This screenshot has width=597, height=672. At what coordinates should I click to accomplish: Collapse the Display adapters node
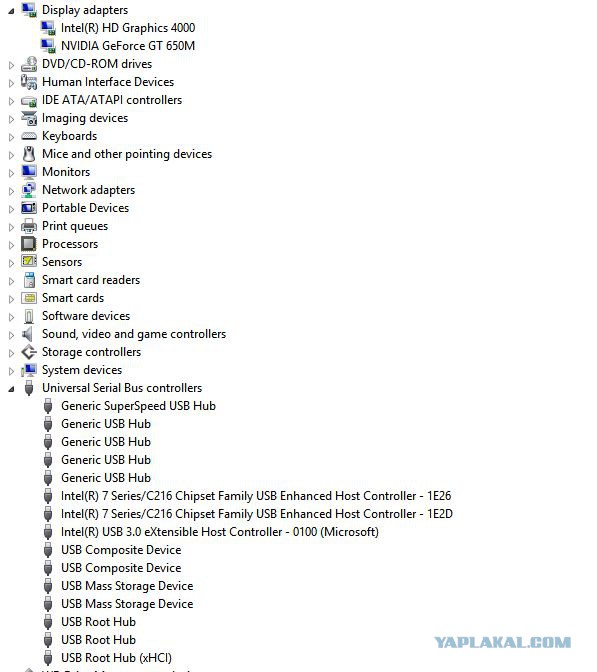[11, 11]
